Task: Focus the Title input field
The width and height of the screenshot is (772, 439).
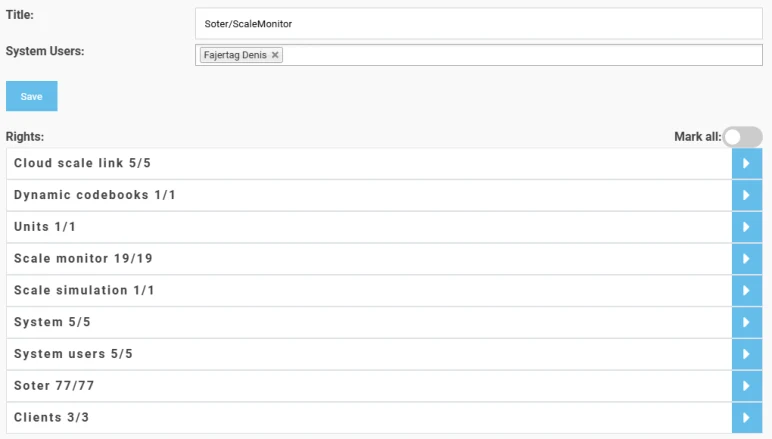Action: click(479, 24)
